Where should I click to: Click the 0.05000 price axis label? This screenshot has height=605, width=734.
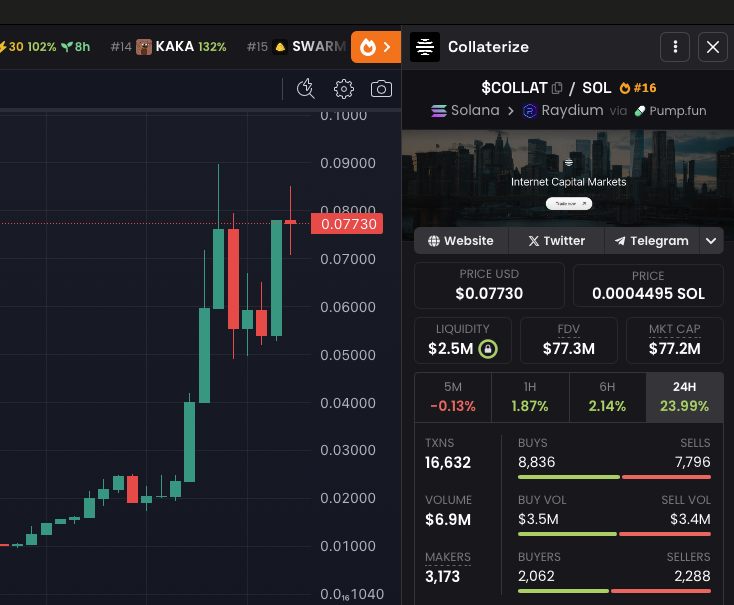[x=348, y=355]
